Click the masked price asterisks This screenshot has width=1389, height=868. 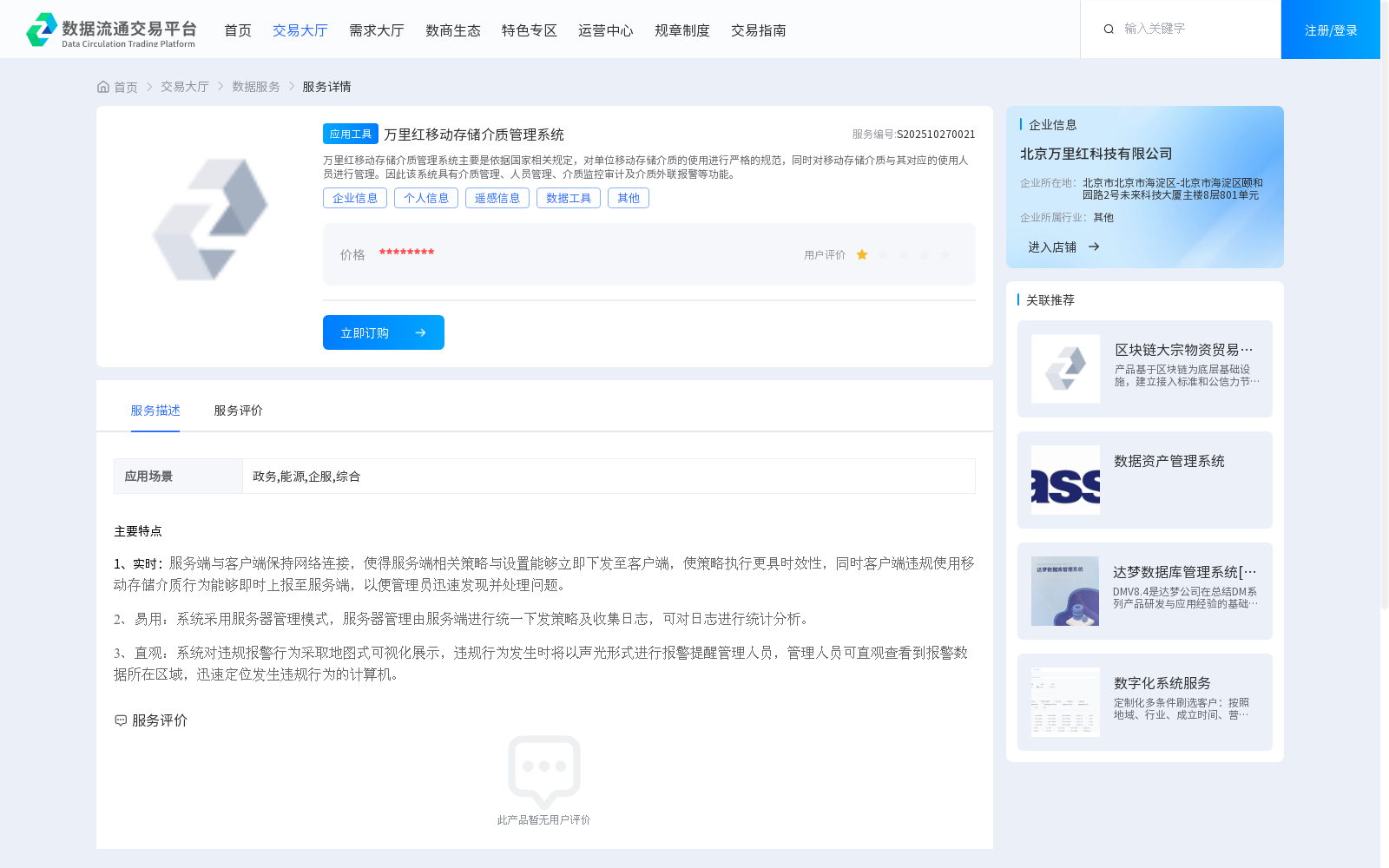(x=406, y=253)
